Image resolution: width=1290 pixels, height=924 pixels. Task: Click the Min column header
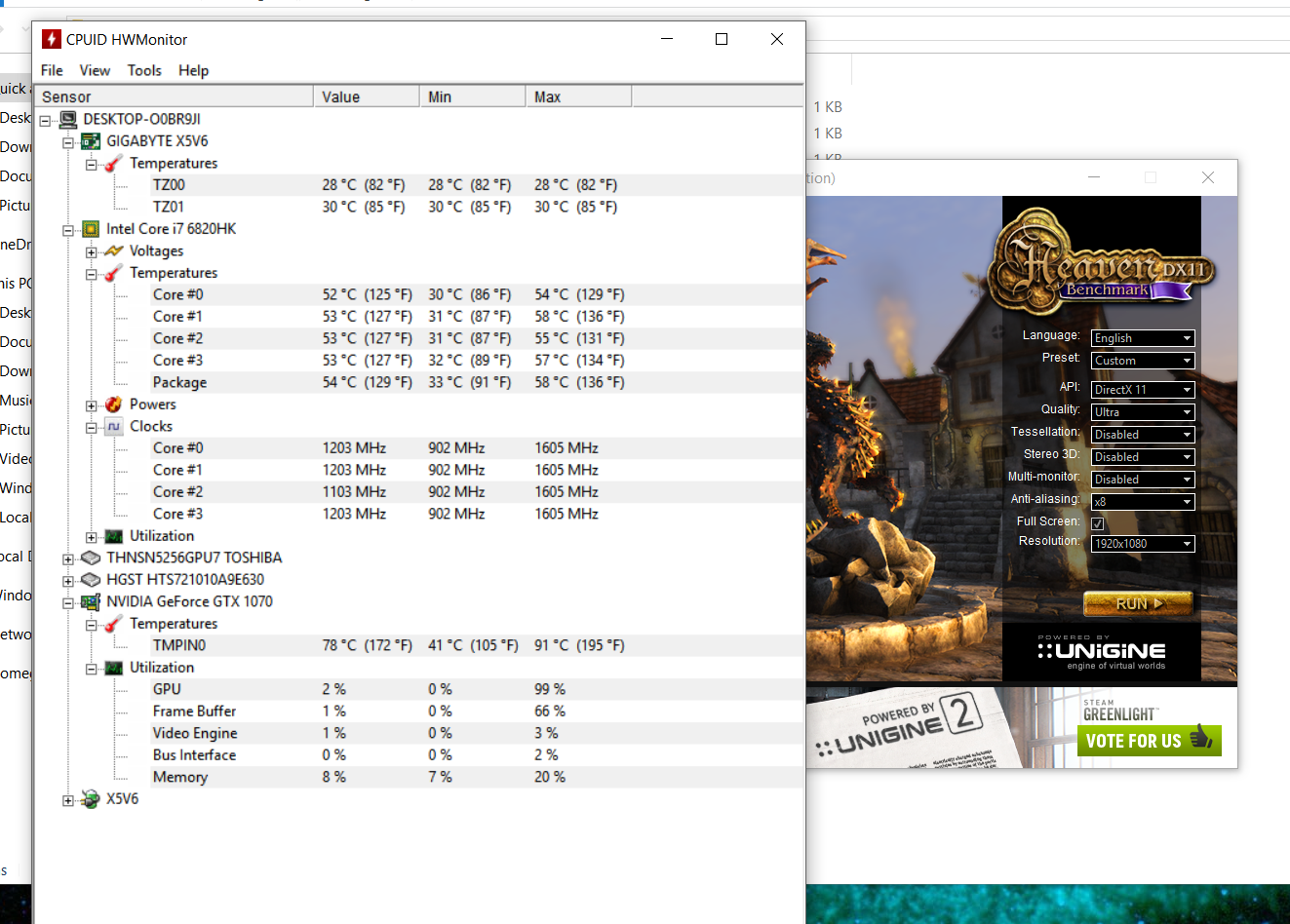(x=473, y=96)
